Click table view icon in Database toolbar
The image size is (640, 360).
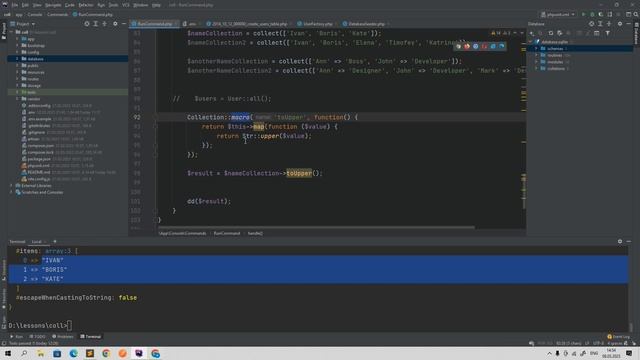[597, 33]
